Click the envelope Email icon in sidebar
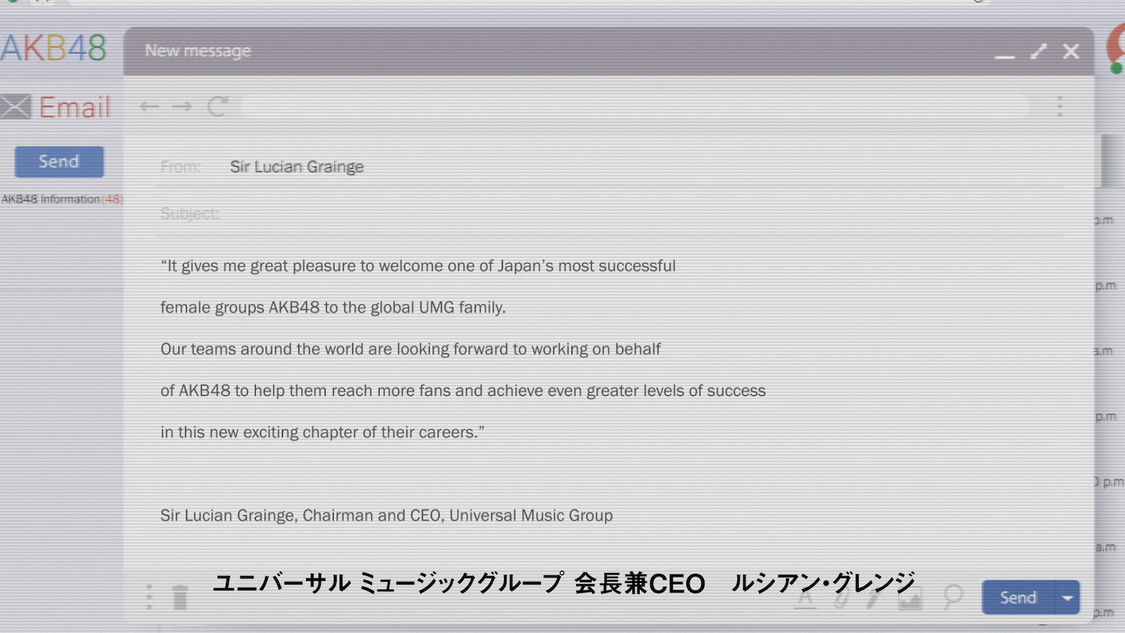Screen dimensions: 1125x633 pos(16,107)
